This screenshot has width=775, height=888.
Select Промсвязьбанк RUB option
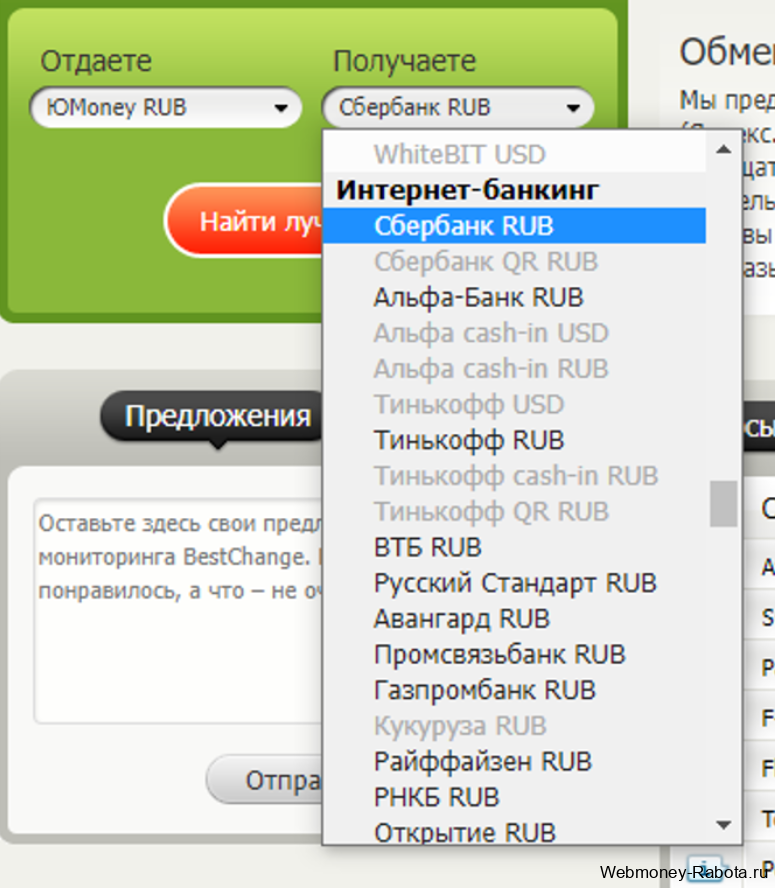coord(514,654)
